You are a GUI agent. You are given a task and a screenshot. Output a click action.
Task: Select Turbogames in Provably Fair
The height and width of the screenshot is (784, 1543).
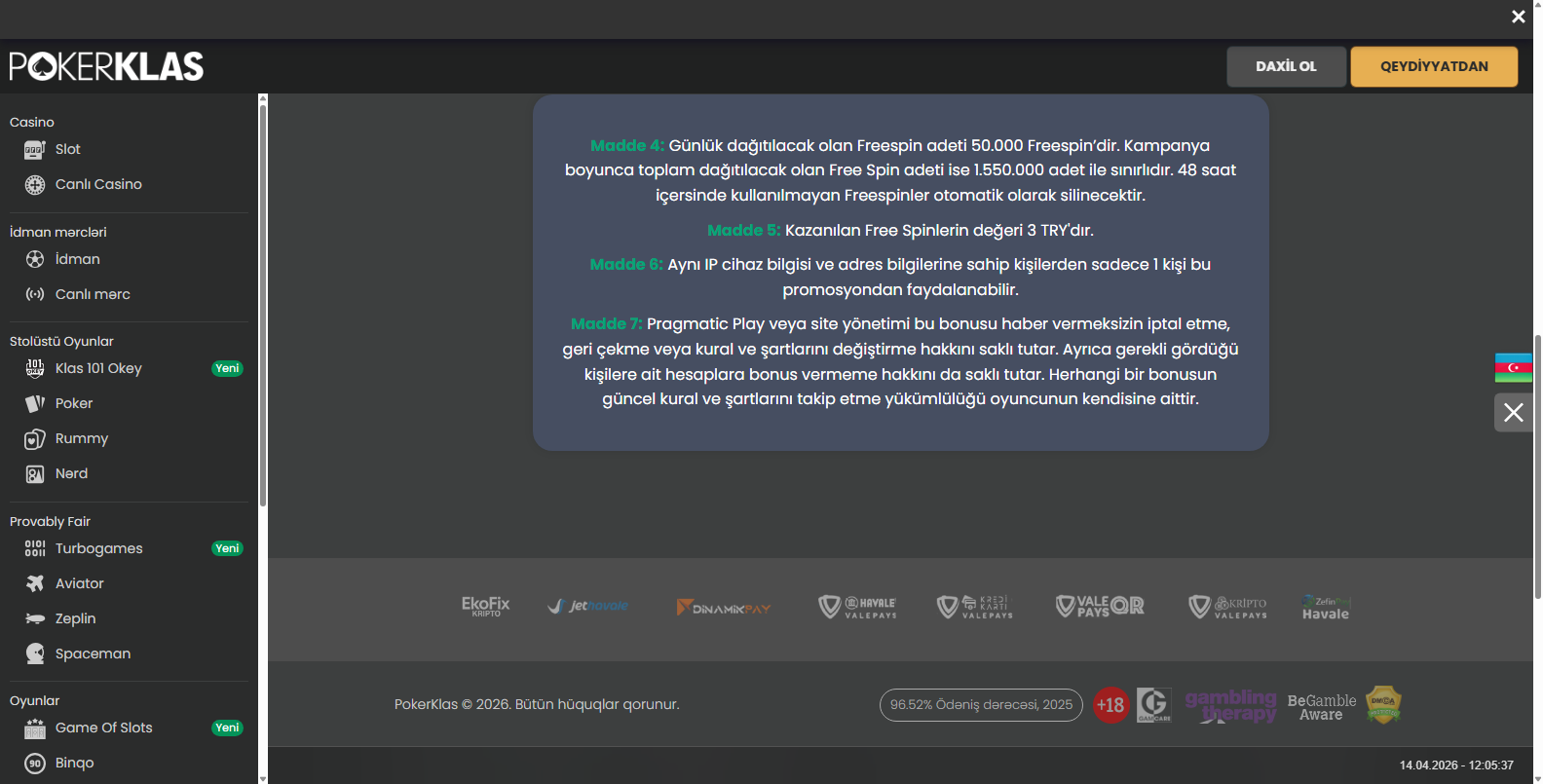[x=98, y=548]
